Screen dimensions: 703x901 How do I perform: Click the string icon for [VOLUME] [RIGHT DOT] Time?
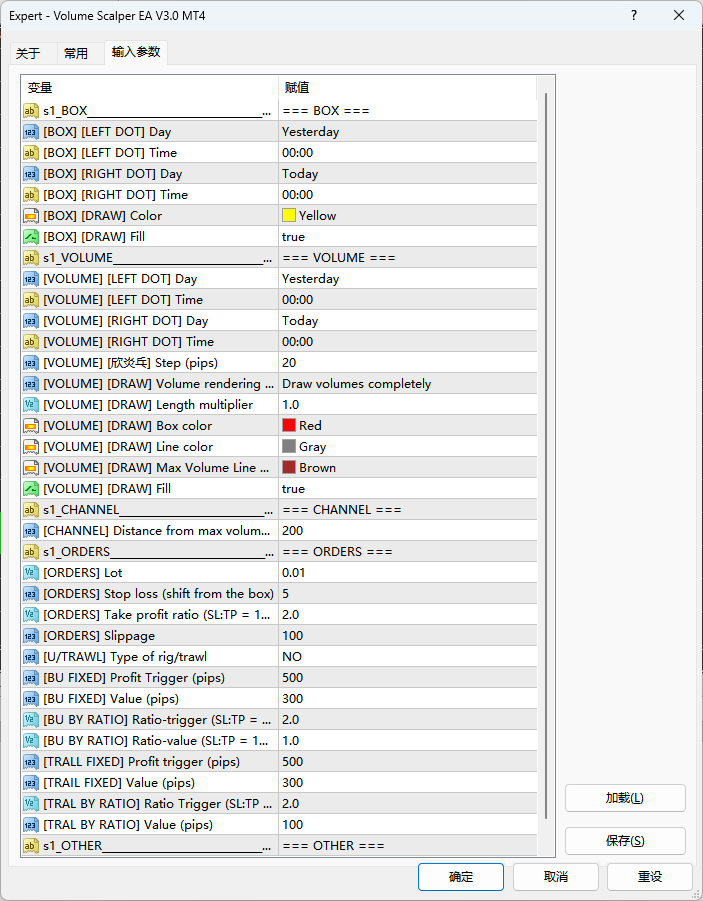pyautogui.click(x=30, y=341)
